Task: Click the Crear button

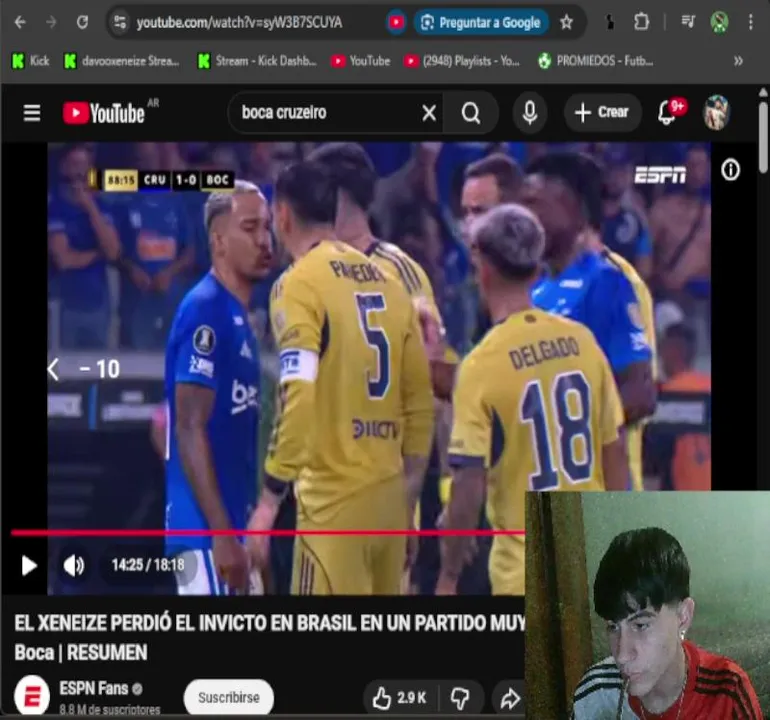Action: [603, 112]
